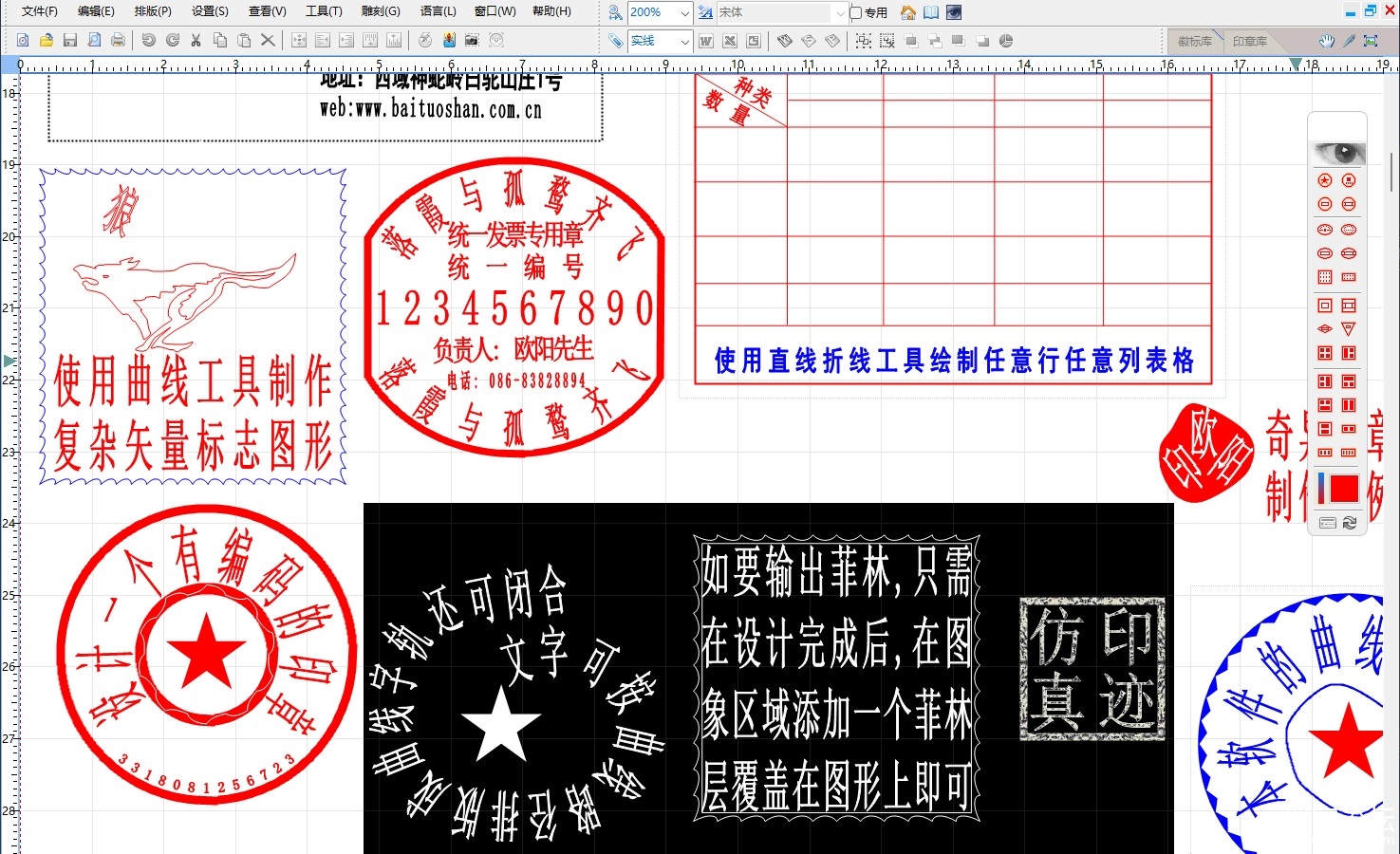Click the camera capture icon

coord(472,40)
